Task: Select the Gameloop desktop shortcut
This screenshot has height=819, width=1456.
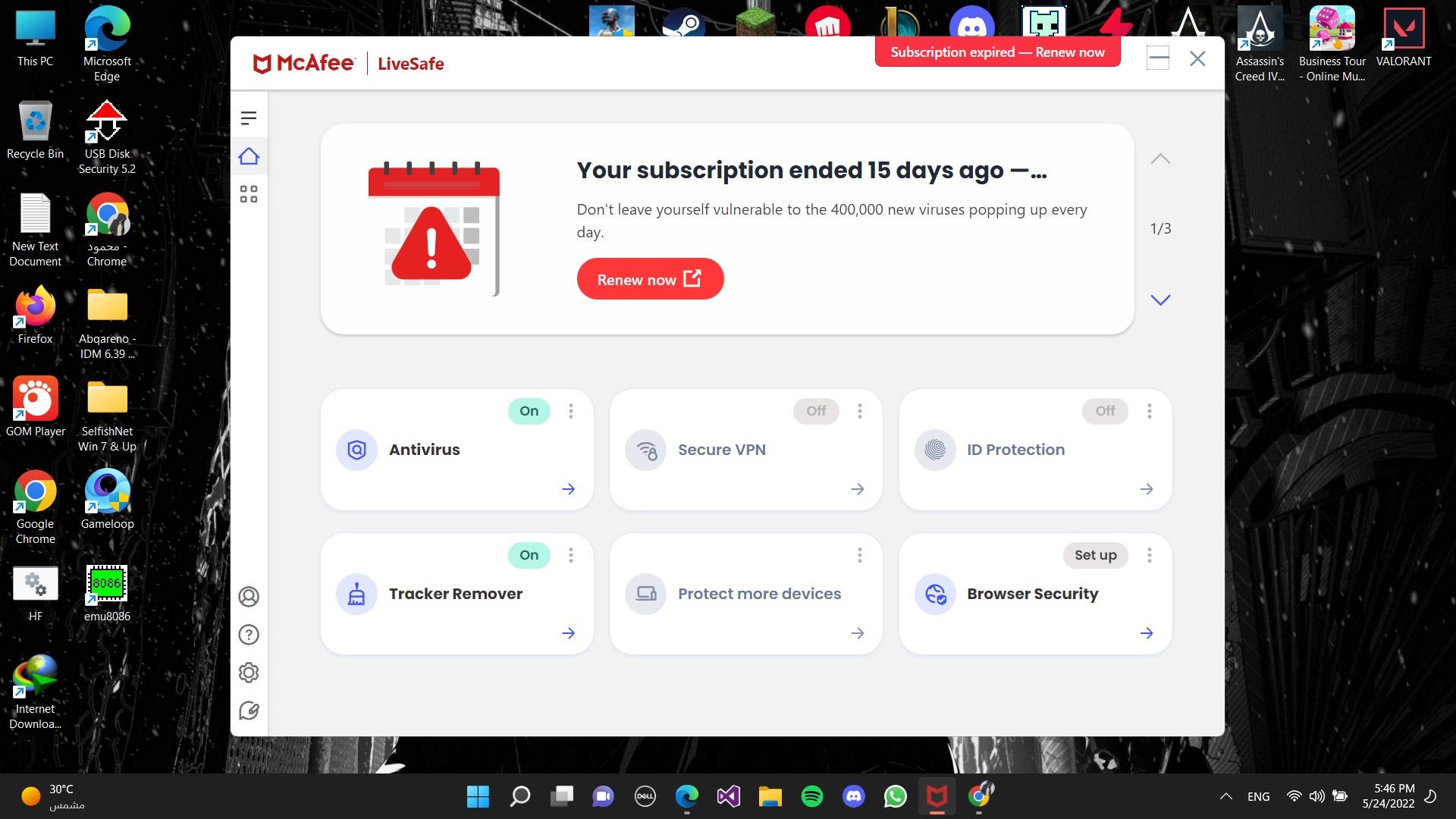Action: point(107,500)
